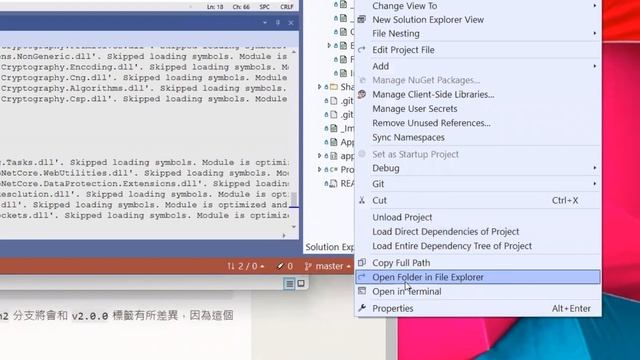
Task: Open Manage Client-Side Libraries
Action: [478, 94]
